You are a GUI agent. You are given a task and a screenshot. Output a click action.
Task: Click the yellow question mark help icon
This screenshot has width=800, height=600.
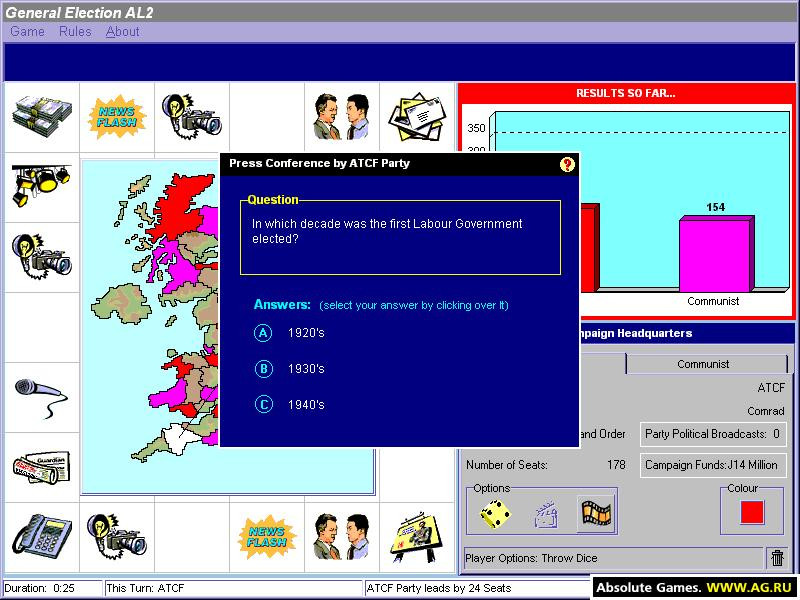(567, 164)
